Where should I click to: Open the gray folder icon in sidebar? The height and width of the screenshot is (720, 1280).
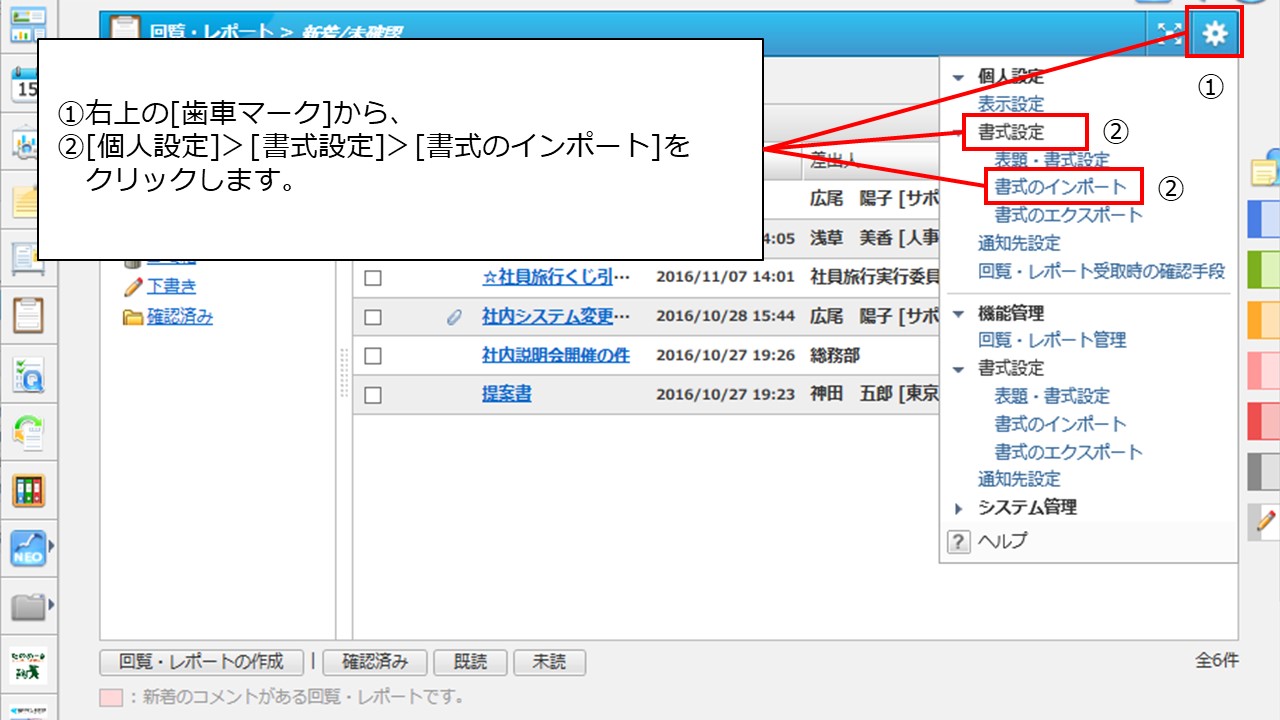28,605
